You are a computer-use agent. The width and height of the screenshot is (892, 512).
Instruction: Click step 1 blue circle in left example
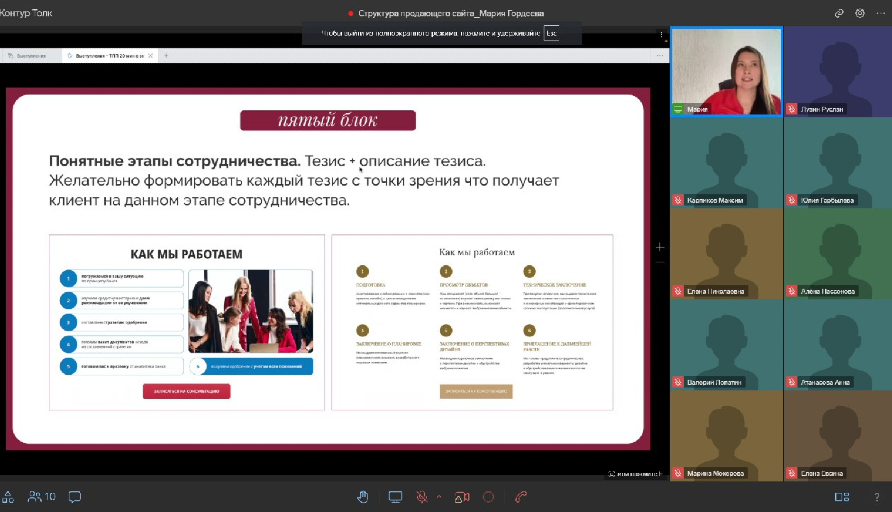pyautogui.click(x=68, y=278)
